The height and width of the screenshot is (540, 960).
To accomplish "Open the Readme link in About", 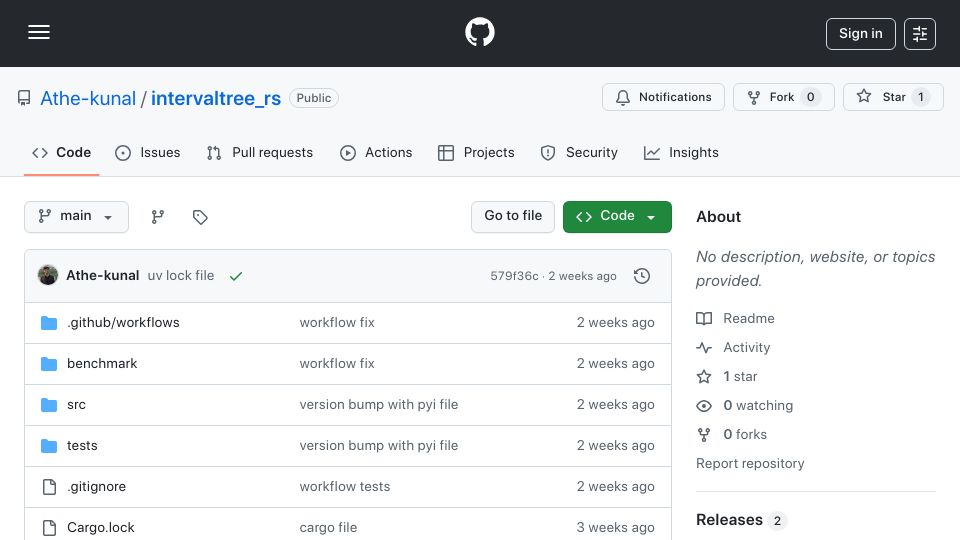I will tap(748, 318).
